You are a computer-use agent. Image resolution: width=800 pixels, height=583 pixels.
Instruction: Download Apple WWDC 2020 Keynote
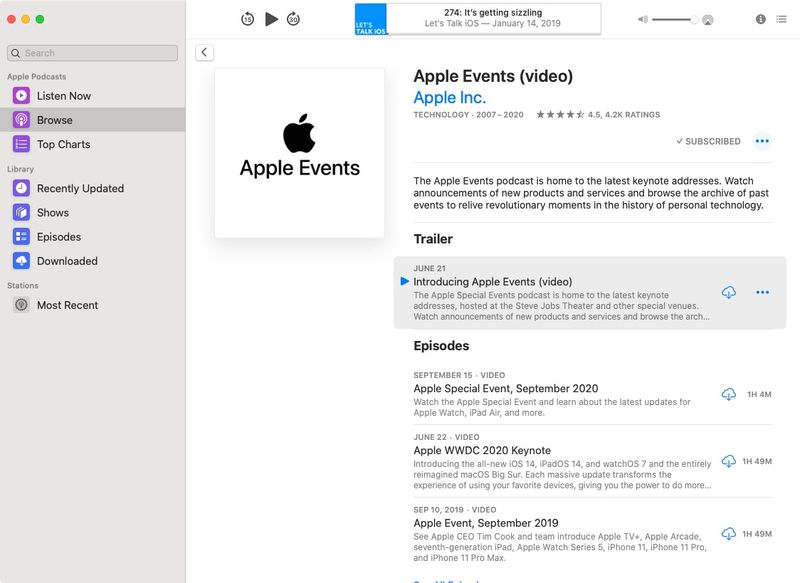click(x=729, y=461)
